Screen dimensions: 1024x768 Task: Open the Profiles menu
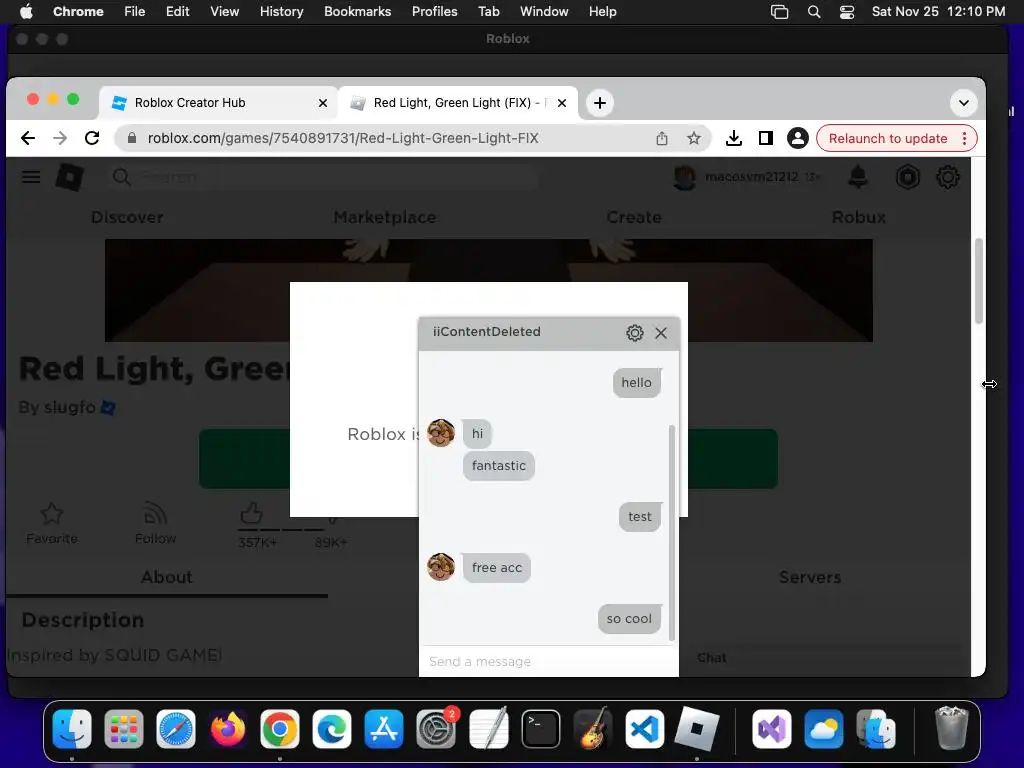434,12
